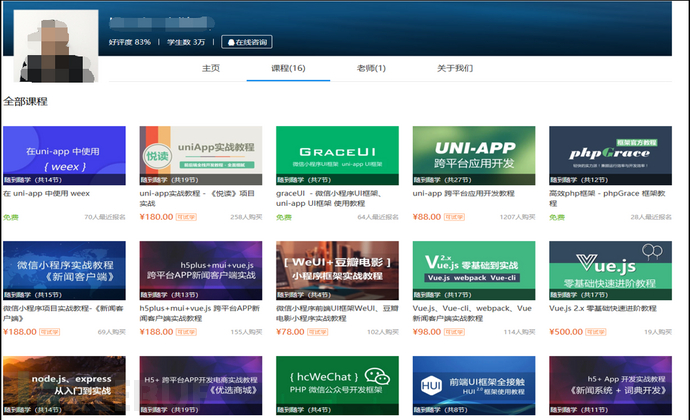Open the hcWeChat PHP course thumbnail
690x420 pixels.
click(x=338, y=385)
